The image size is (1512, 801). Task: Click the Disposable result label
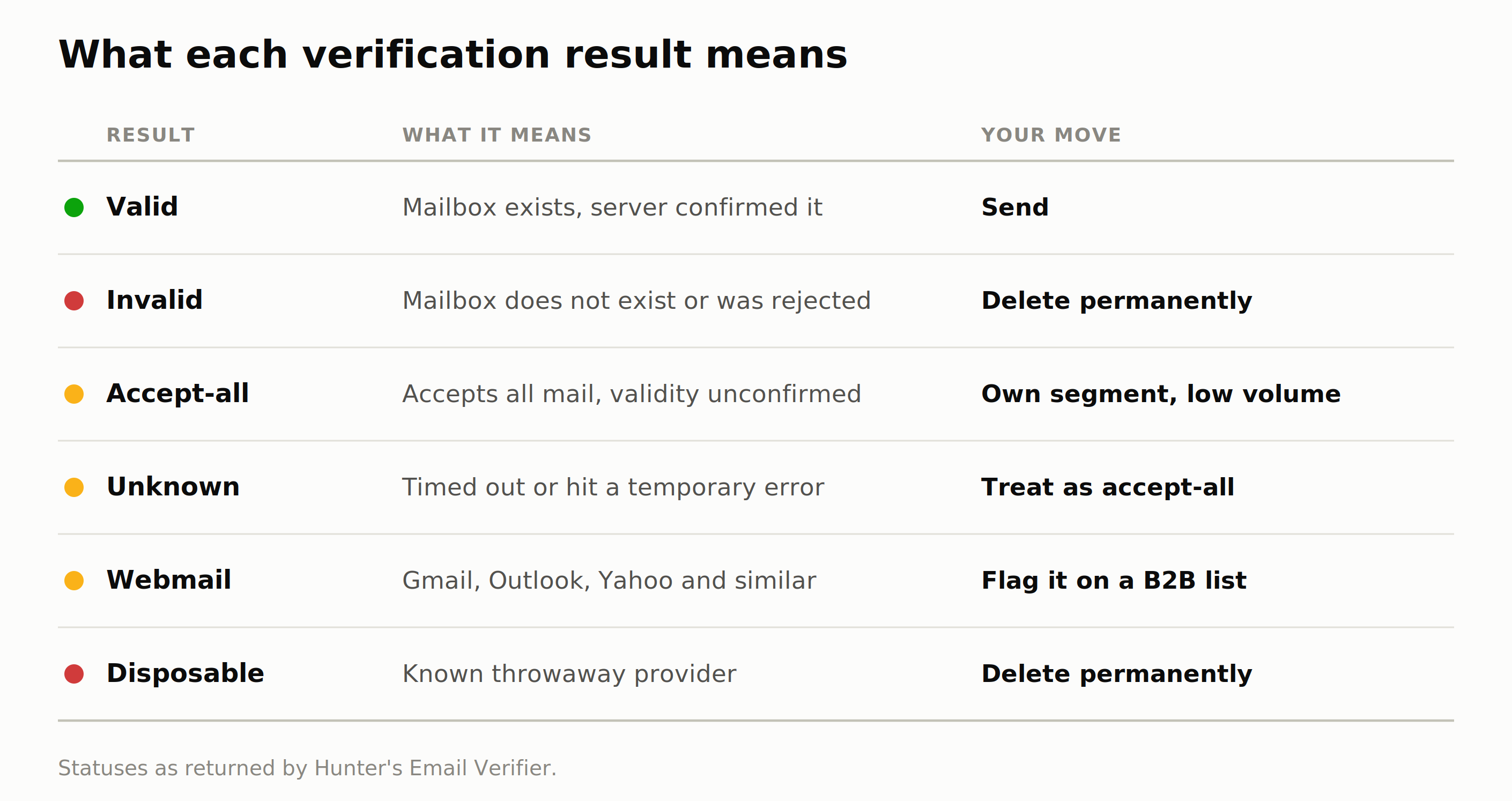tap(186, 673)
